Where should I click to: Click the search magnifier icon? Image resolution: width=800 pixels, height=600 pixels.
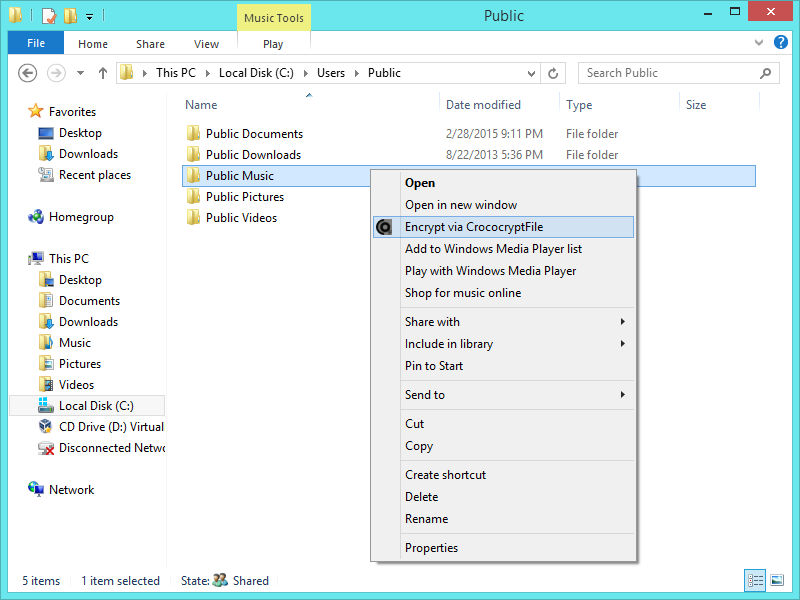[765, 73]
